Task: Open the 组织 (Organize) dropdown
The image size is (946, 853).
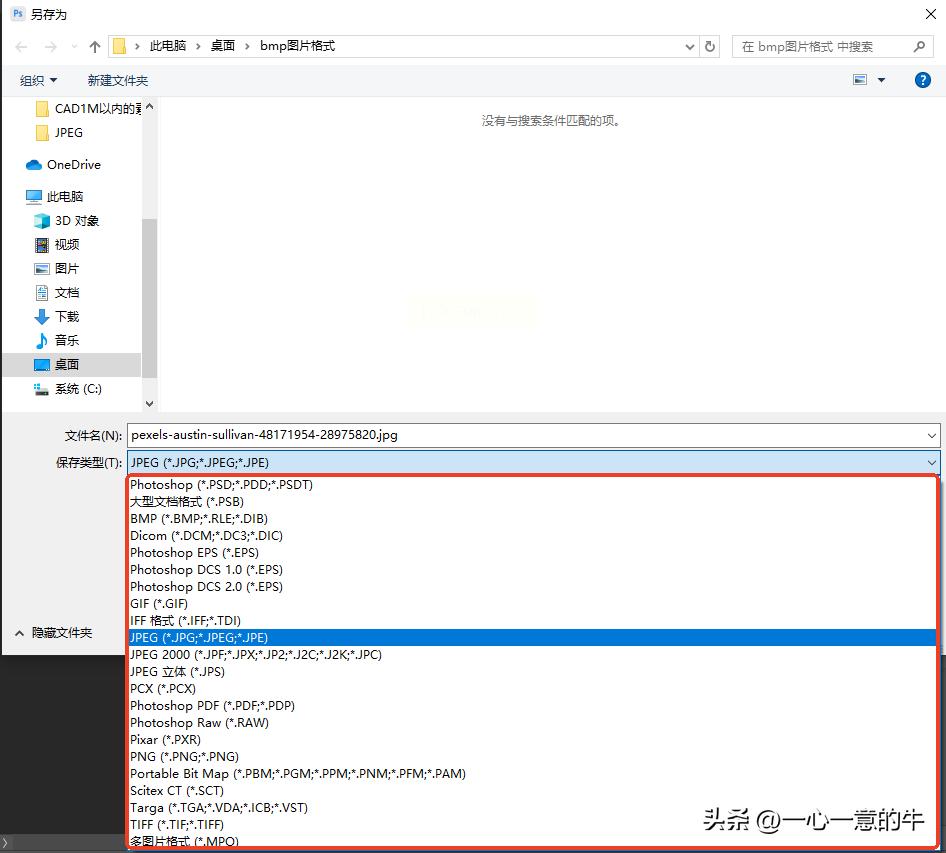Action: (38, 80)
